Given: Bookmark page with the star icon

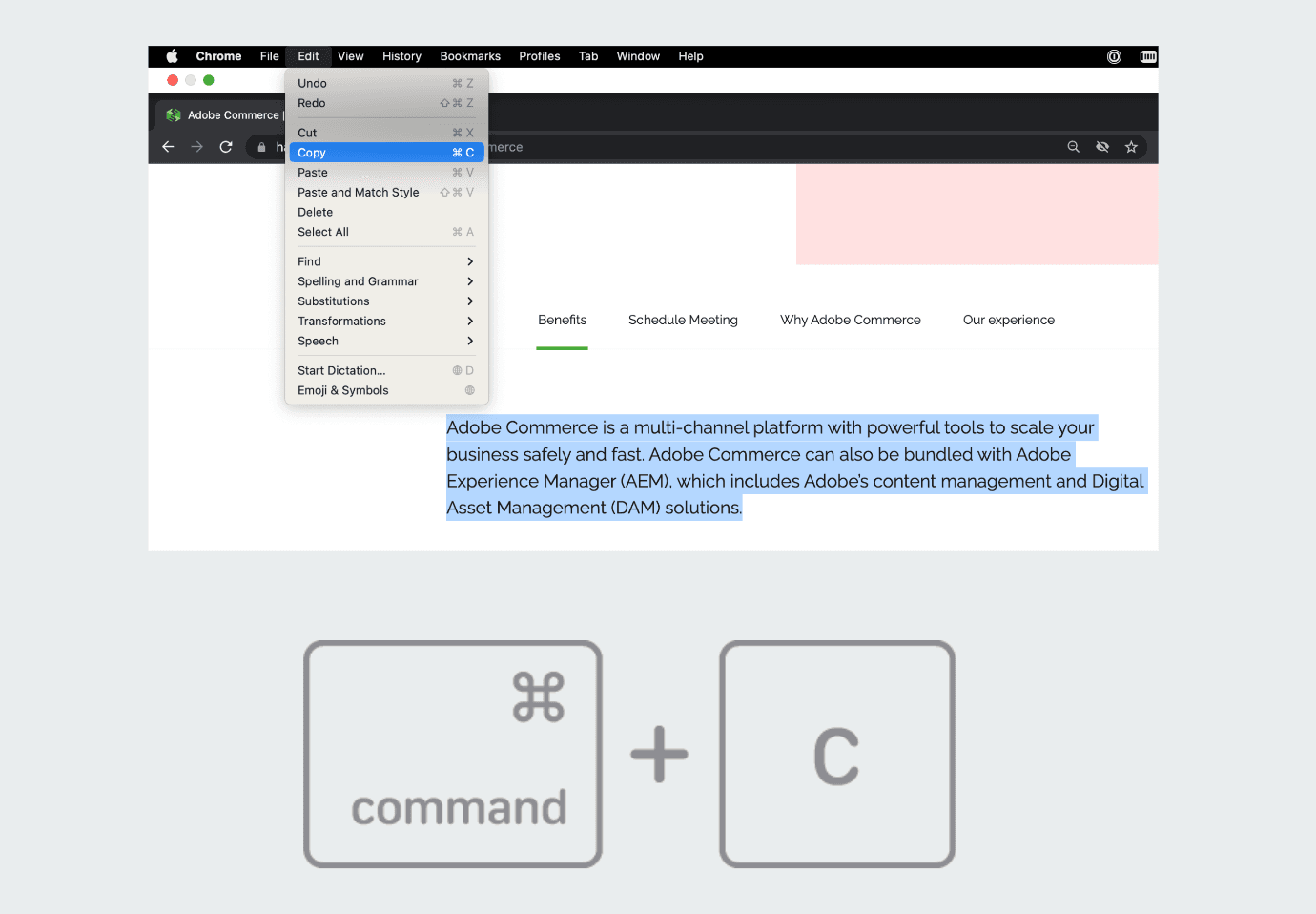Looking at the screenshot, I should [x=1131, y=147].
